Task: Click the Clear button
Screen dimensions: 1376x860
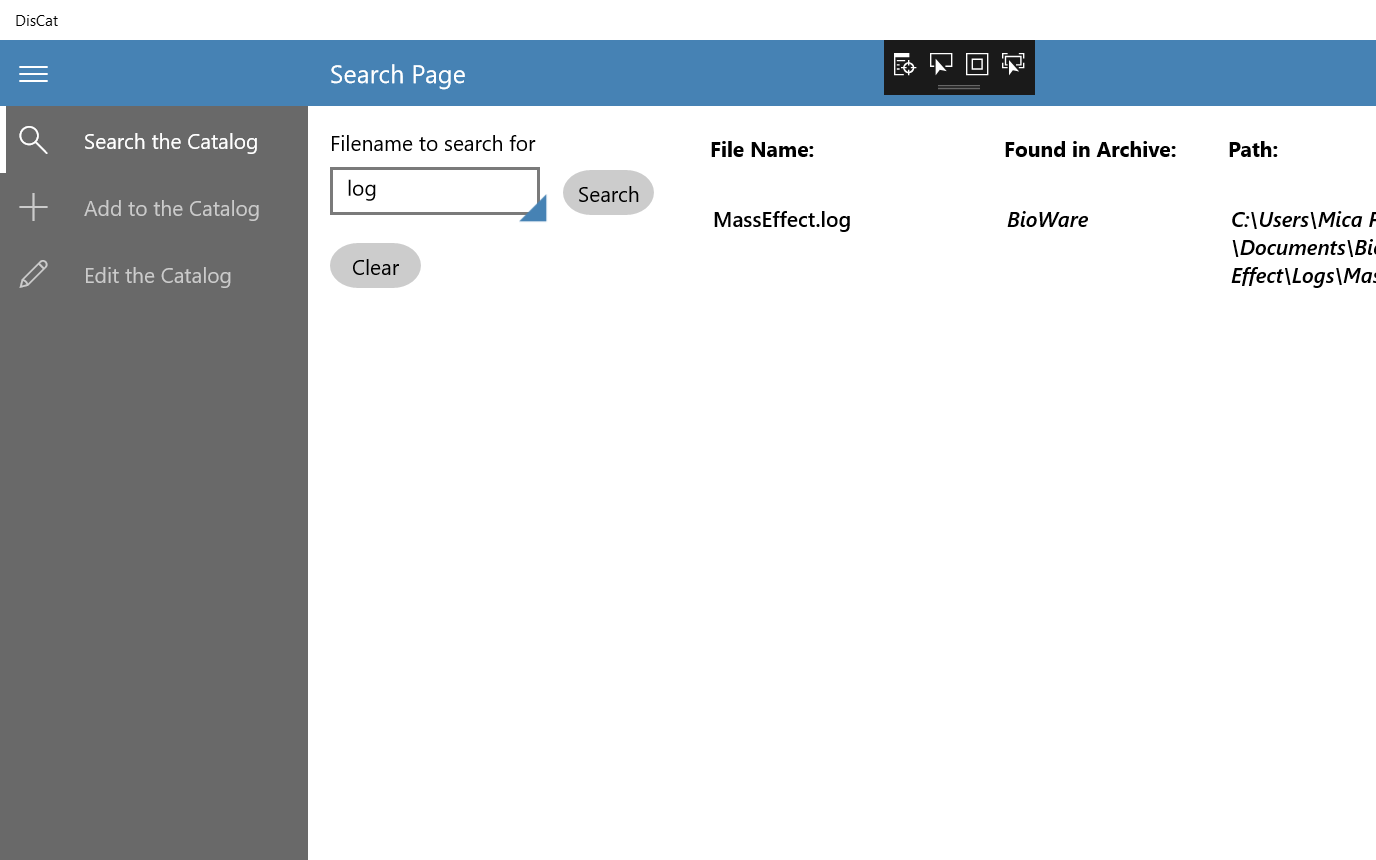Action: 375,266
